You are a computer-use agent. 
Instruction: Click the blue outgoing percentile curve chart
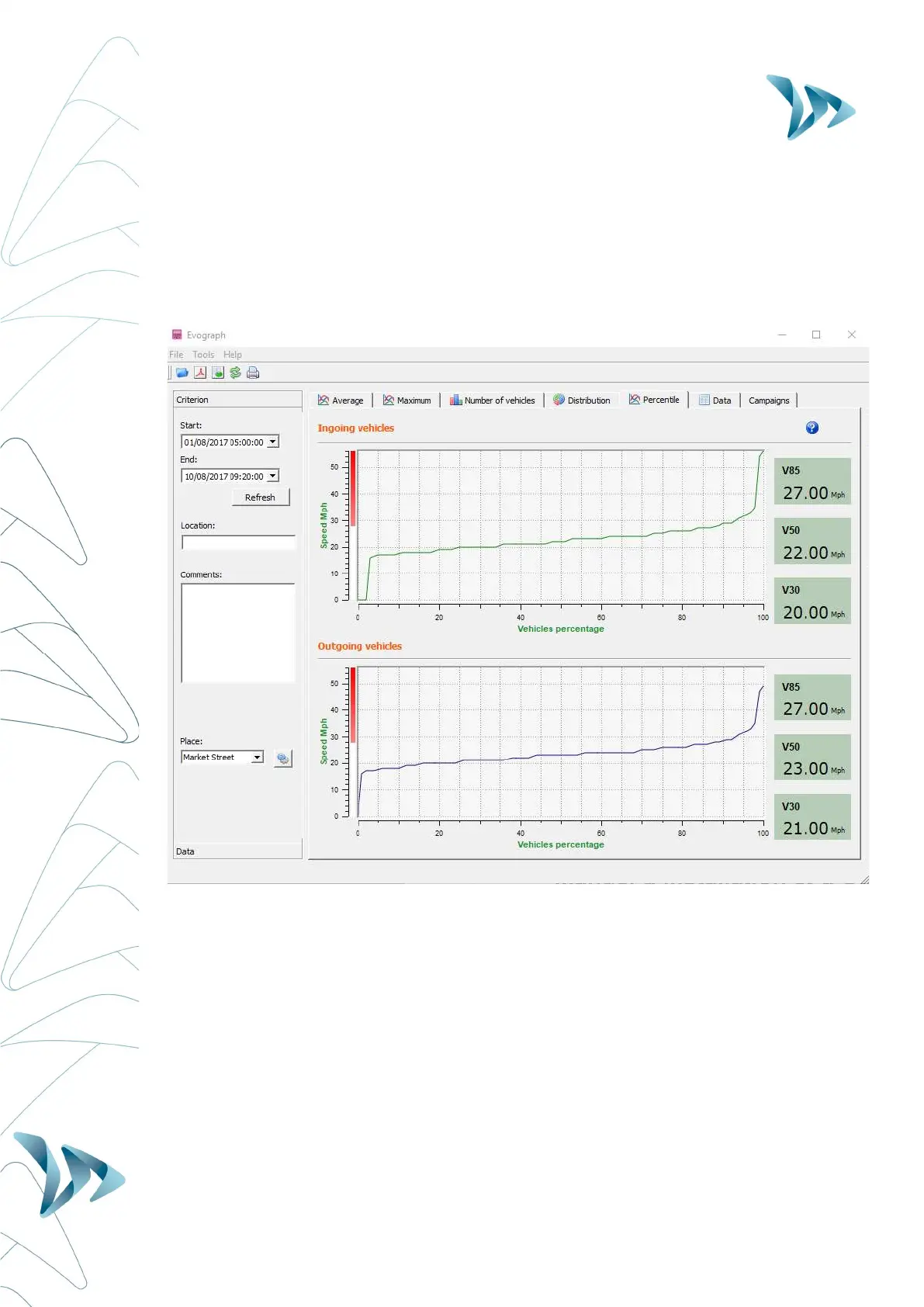(560, 742)
